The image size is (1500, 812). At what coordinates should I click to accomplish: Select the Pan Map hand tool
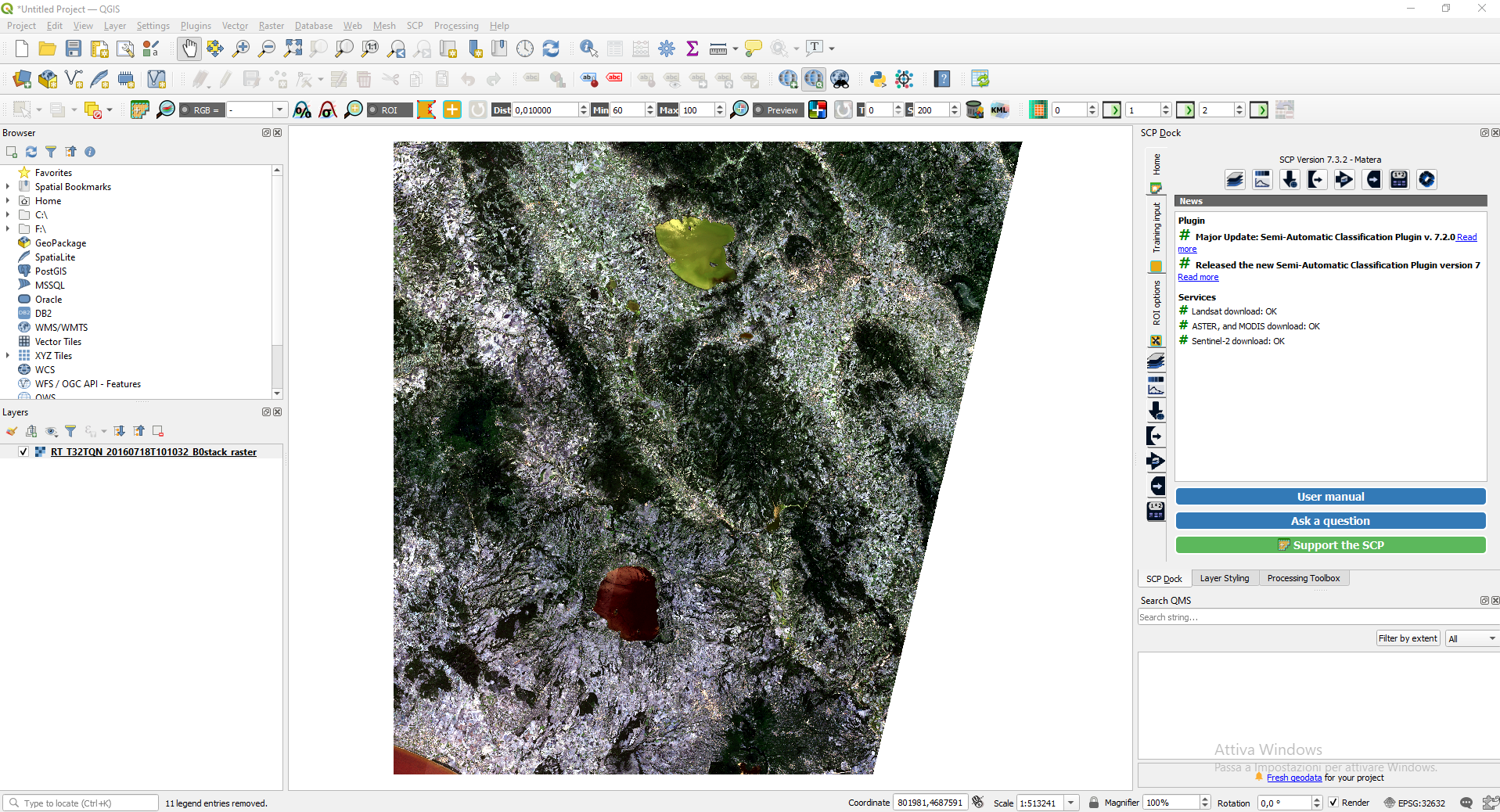pos(189,49)
